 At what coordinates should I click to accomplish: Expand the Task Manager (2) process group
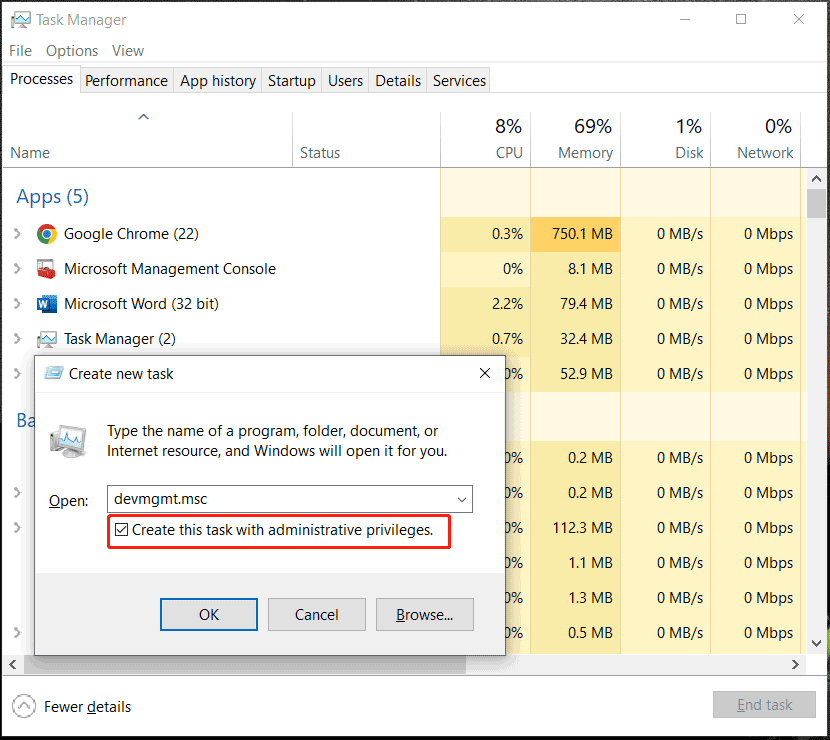[x=17, y=338]
